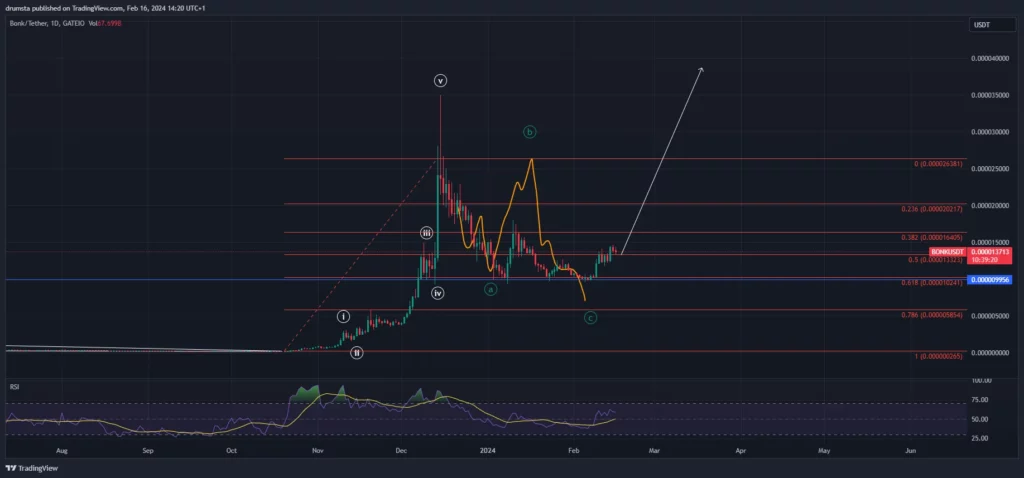Select the green circled b wave label

point(530,131)
